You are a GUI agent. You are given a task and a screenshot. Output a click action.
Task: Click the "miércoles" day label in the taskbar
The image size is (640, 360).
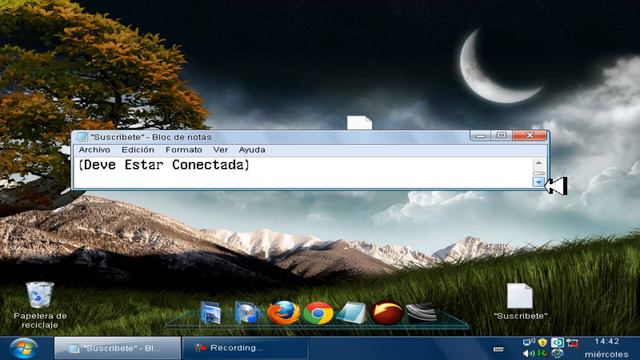point(607,354)
